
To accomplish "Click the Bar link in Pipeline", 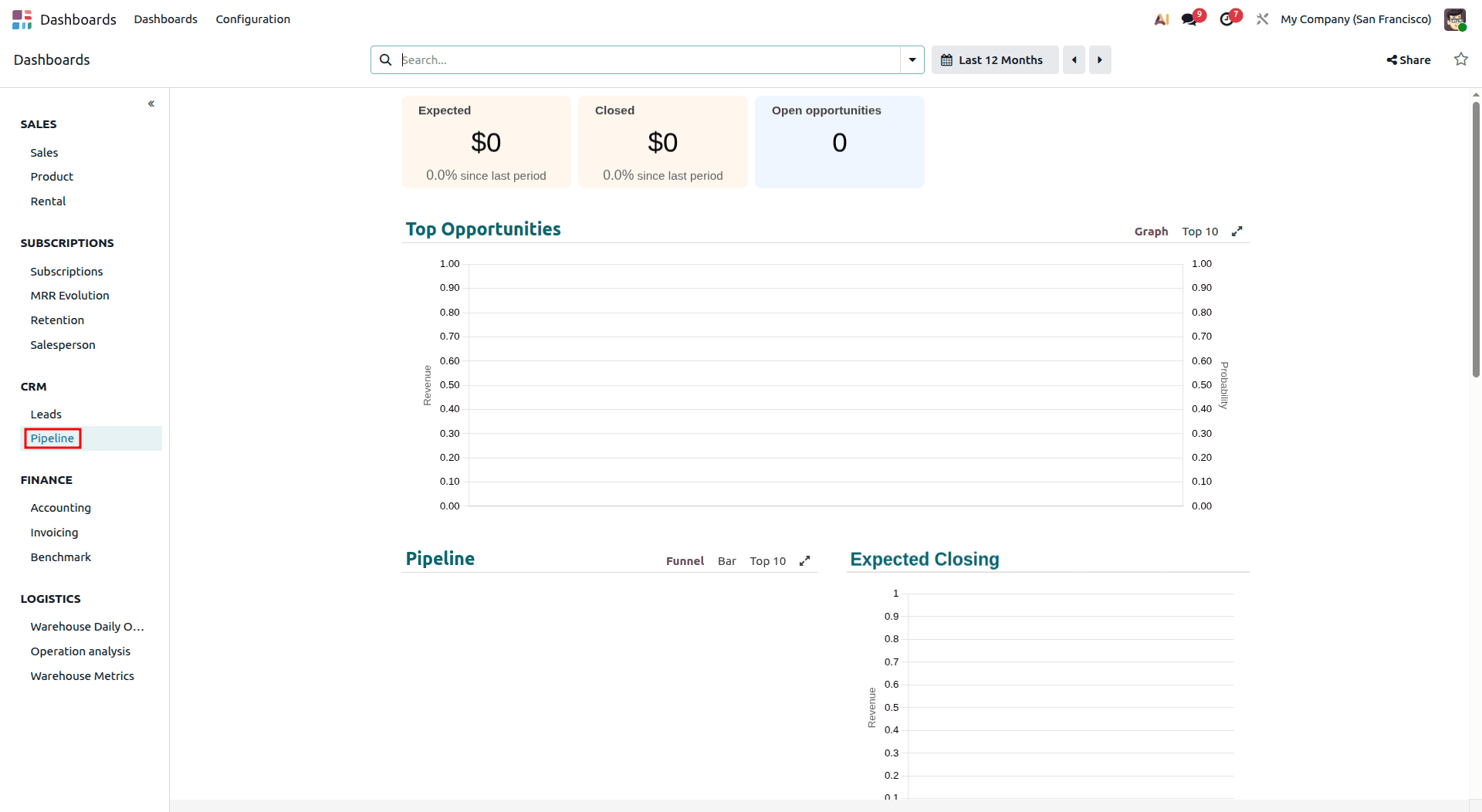I will coord(726,561).
